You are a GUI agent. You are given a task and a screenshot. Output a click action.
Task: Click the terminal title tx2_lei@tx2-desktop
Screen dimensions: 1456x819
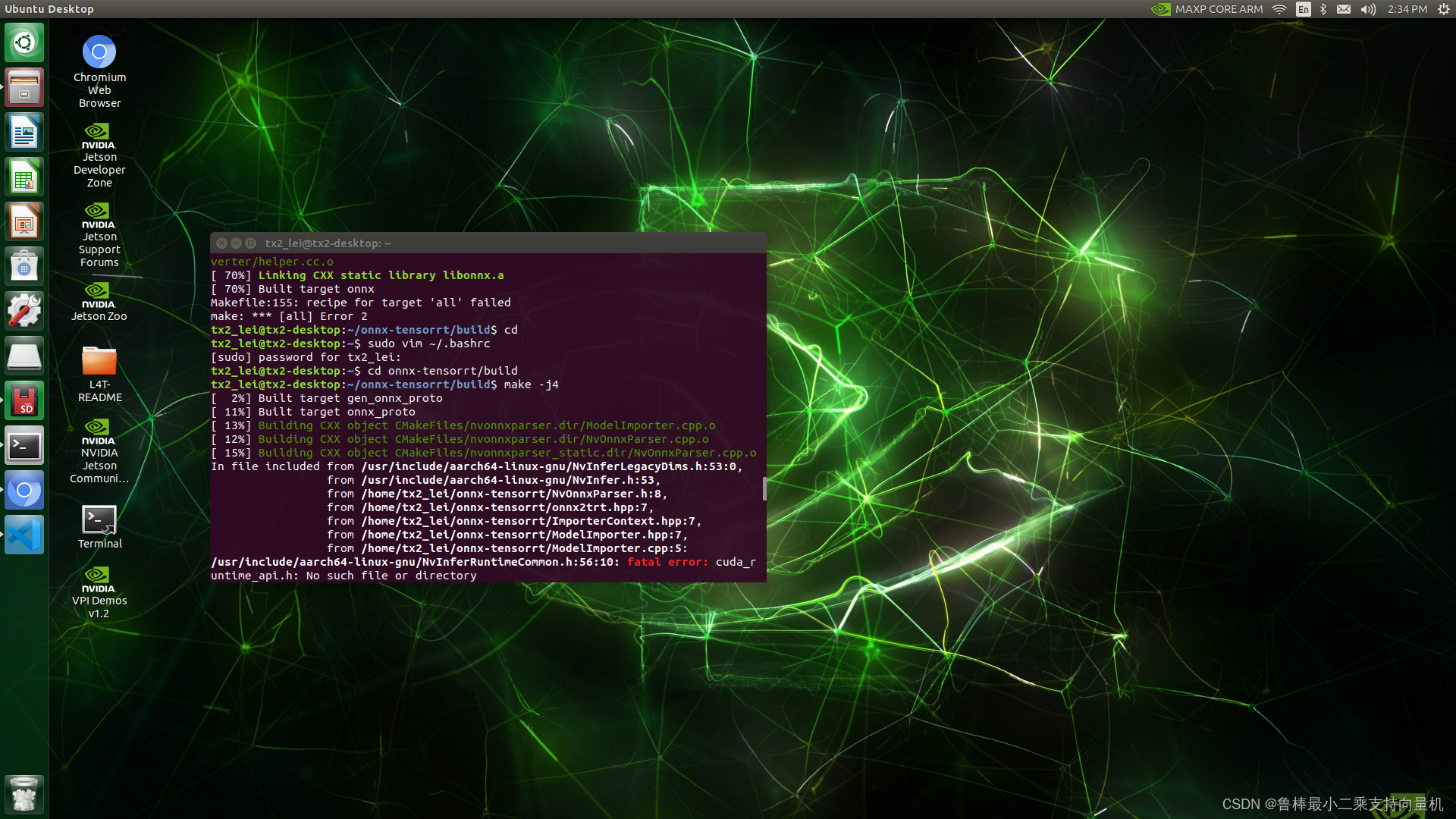pyautogui.click(x=328, y=243)
